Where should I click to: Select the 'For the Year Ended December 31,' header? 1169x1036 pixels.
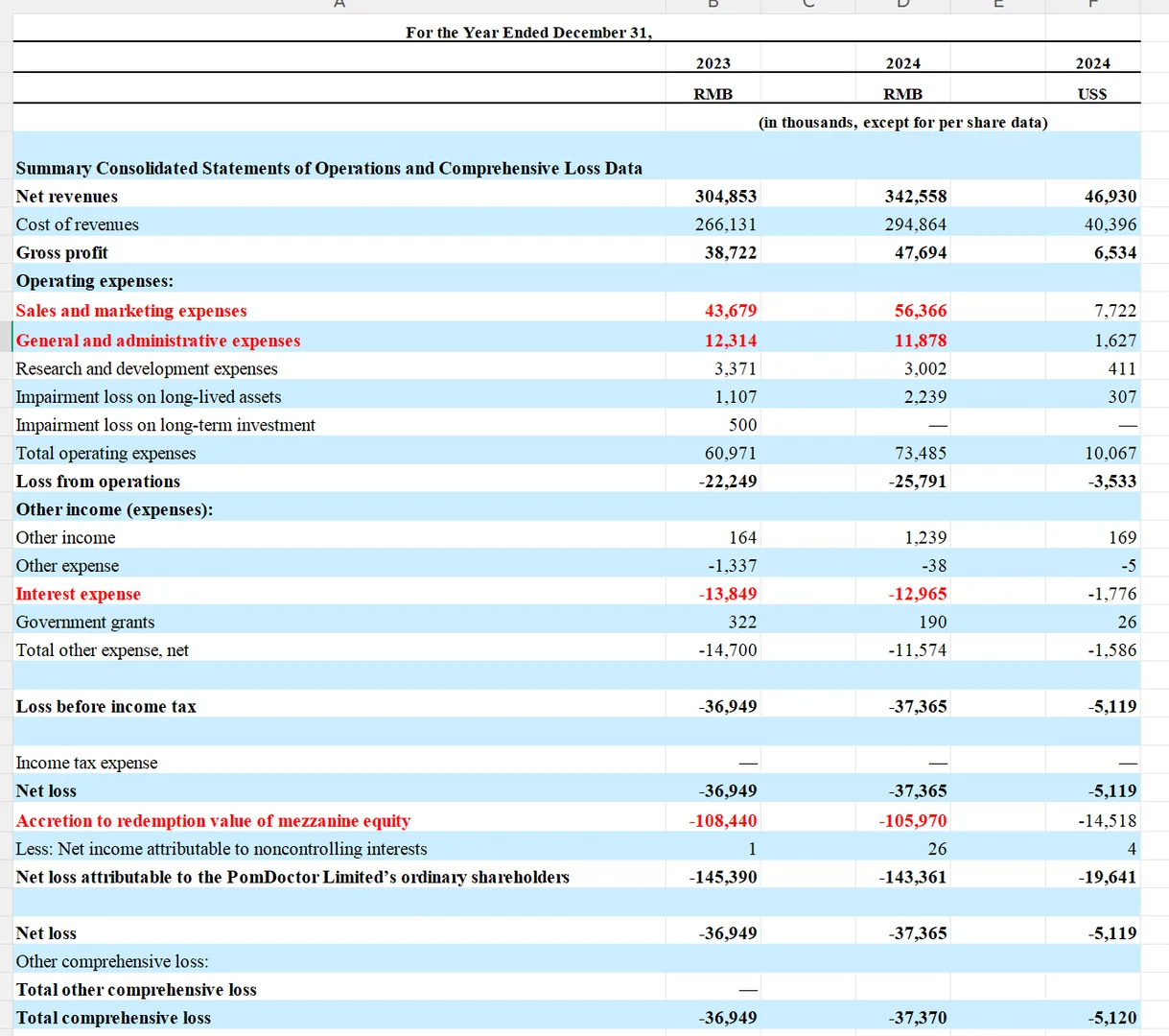[528, 33]
